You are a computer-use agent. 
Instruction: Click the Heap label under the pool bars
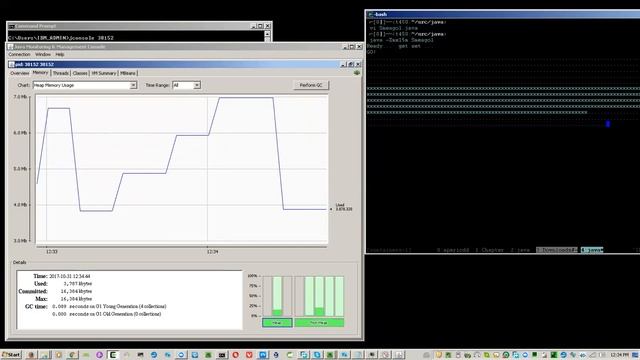277,323
